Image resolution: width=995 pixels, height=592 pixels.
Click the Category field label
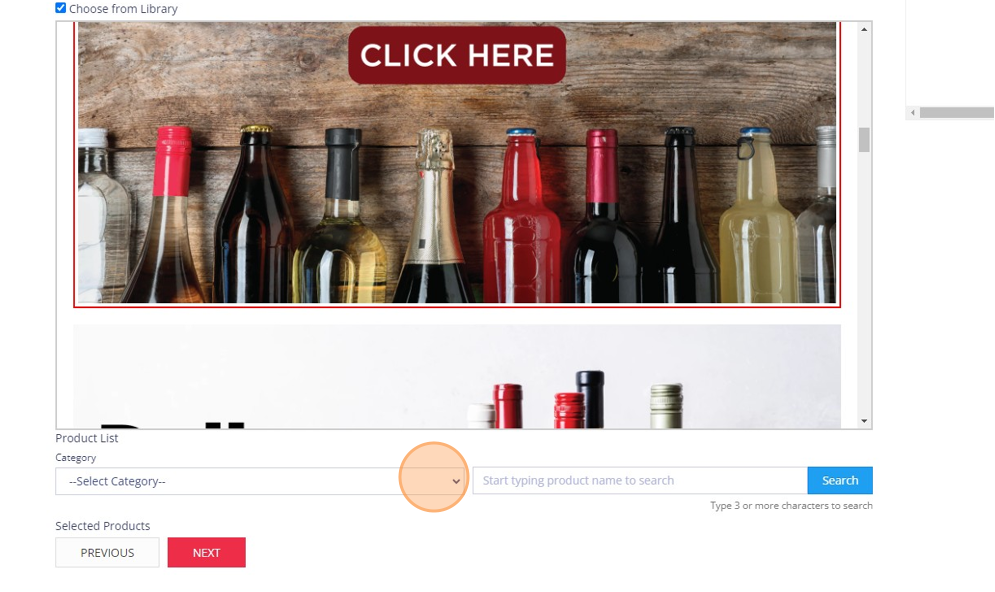point(76,457)
